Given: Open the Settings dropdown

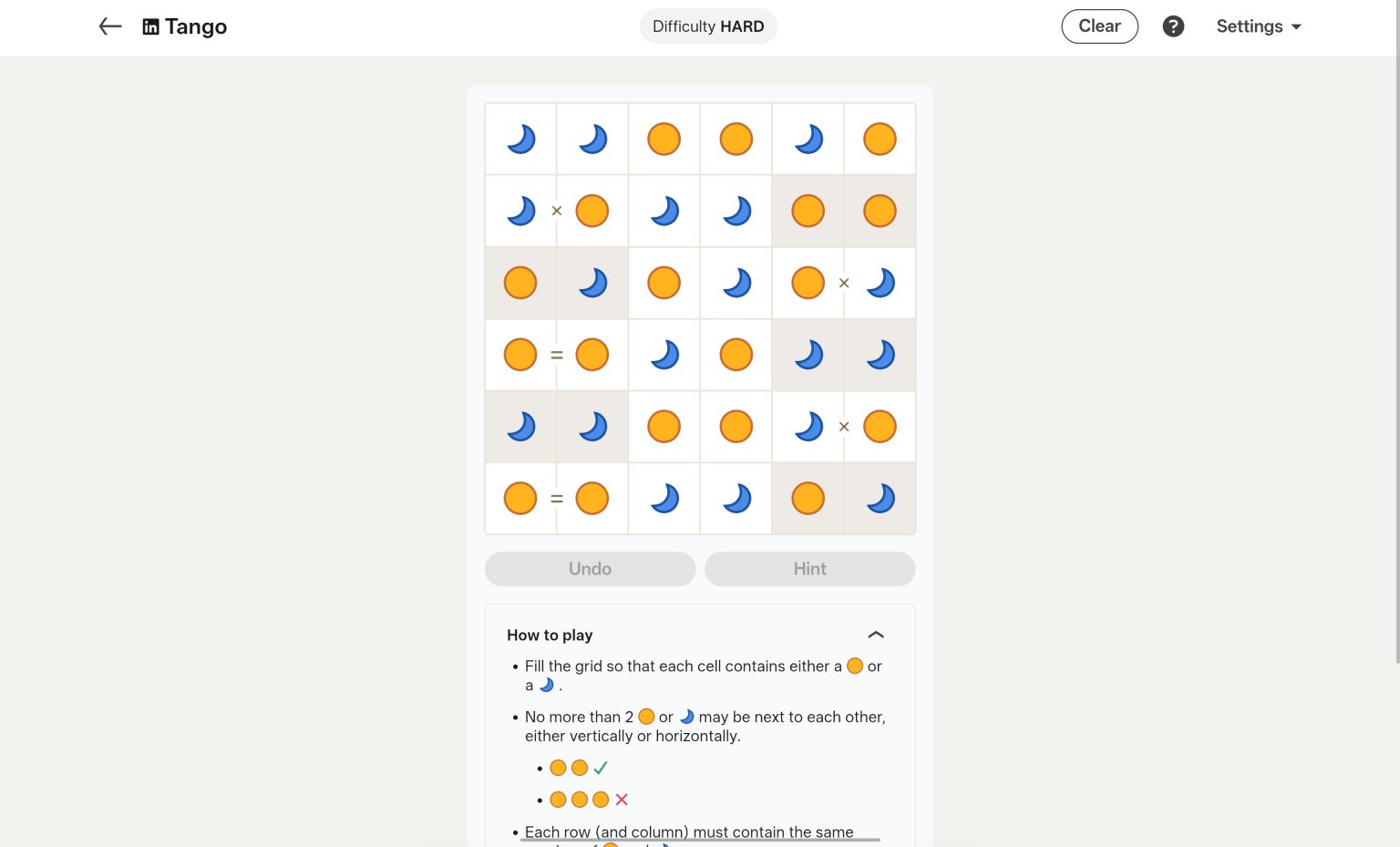Looking at the screenshot, I should (1259, 26).
